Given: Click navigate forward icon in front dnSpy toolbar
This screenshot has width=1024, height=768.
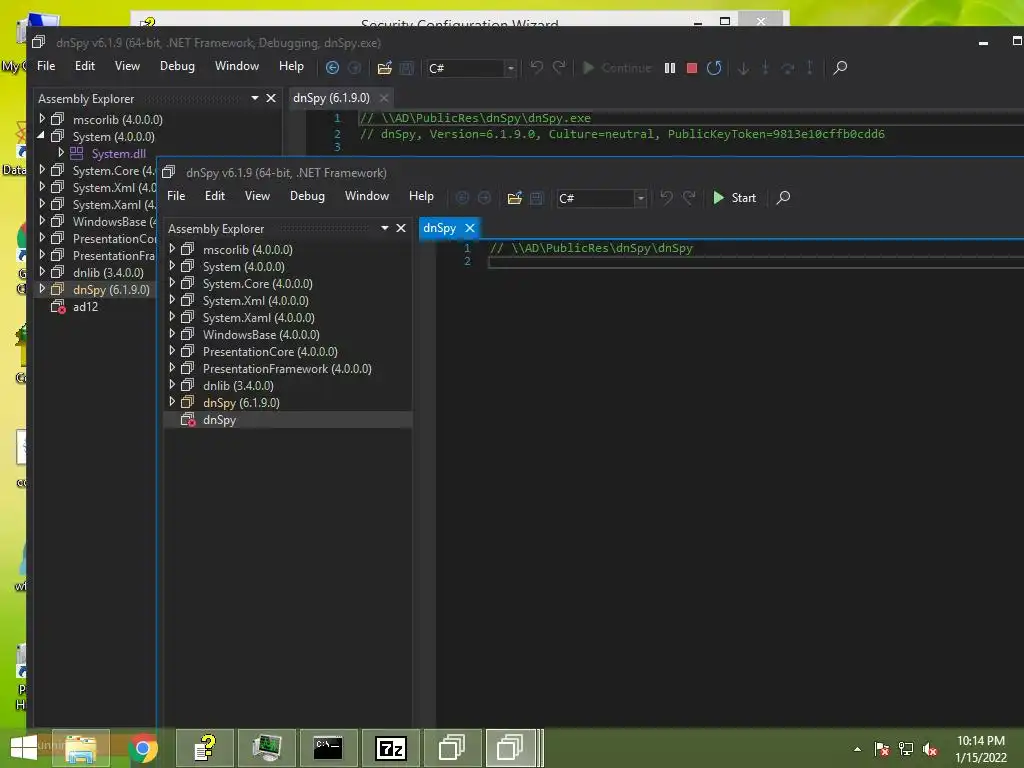Looking at the screenshot, I should [x=485, y=198].
